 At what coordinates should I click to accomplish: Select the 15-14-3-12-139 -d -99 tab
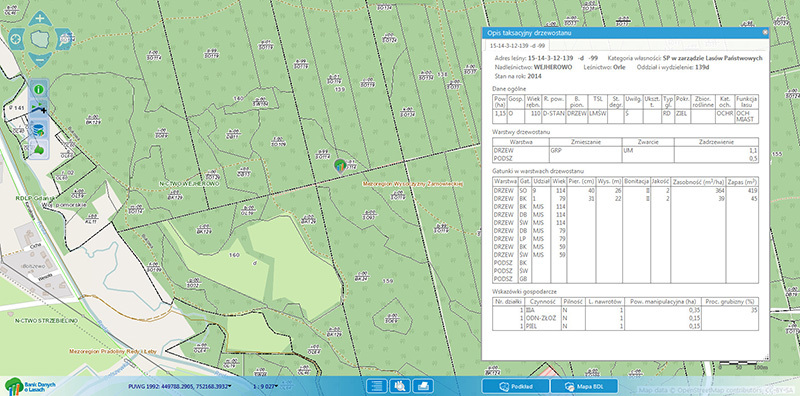517,45
